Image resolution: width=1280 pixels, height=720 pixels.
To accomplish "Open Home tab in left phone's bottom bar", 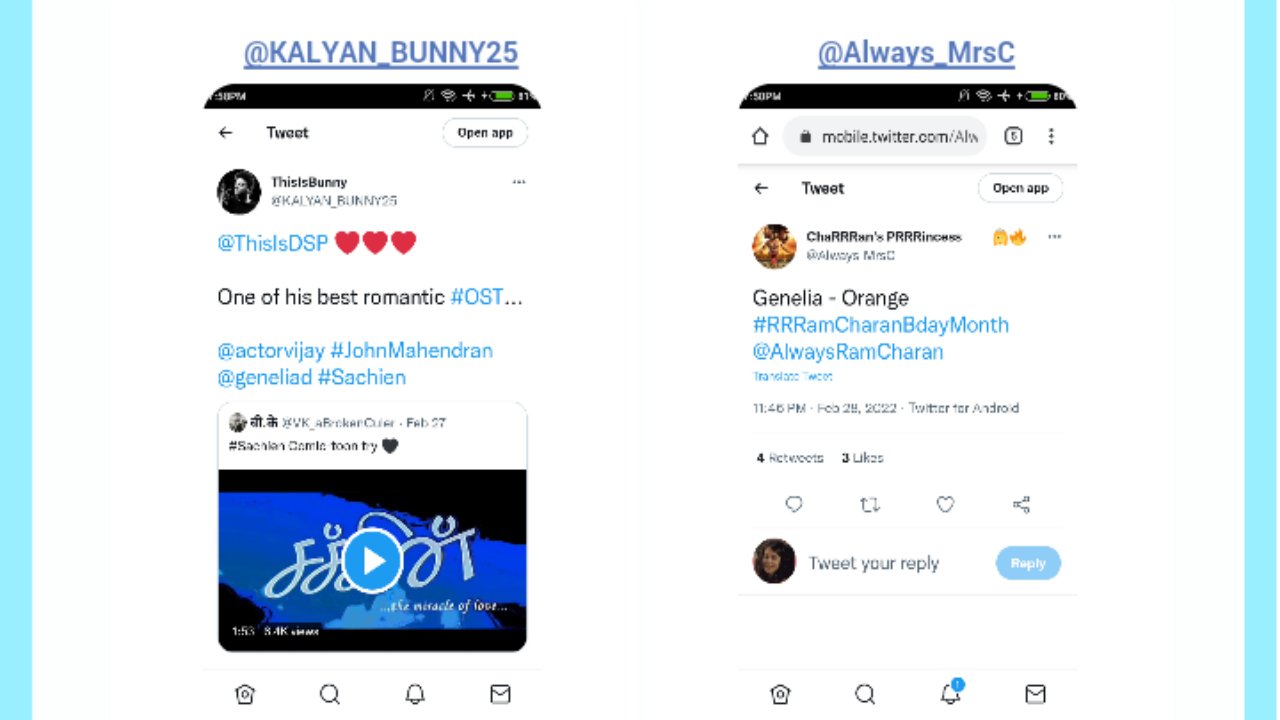I will [x=245, y=694].
